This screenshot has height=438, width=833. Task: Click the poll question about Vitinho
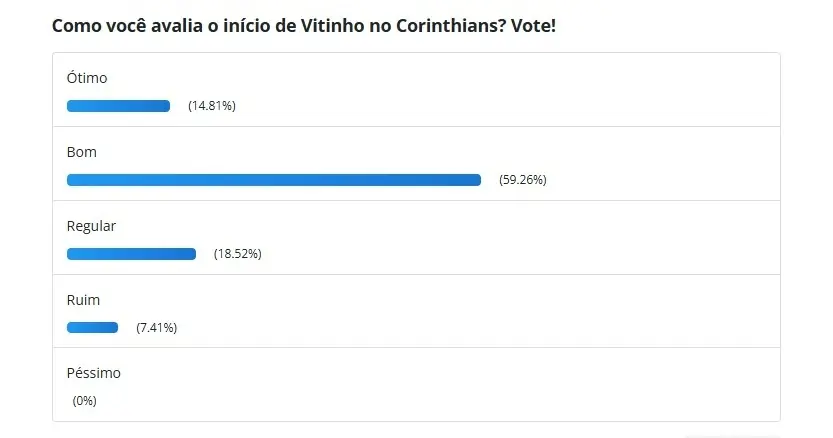tap(303, 25)
